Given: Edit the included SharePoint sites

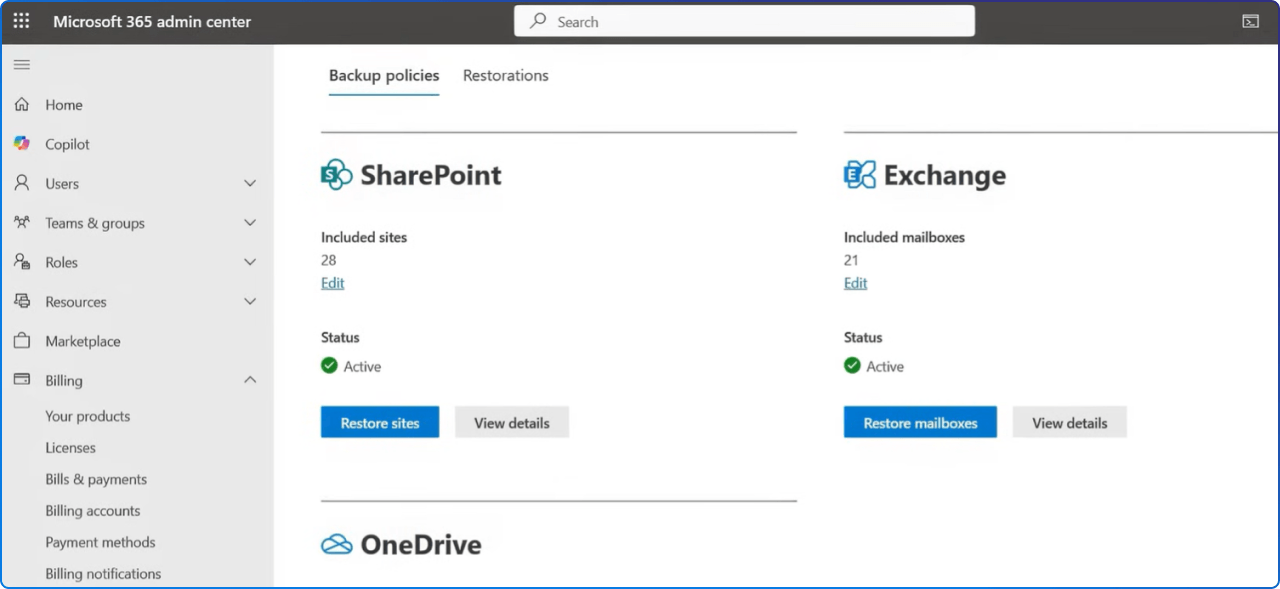Looking at the screenshot, I should [x=332, y=282].
